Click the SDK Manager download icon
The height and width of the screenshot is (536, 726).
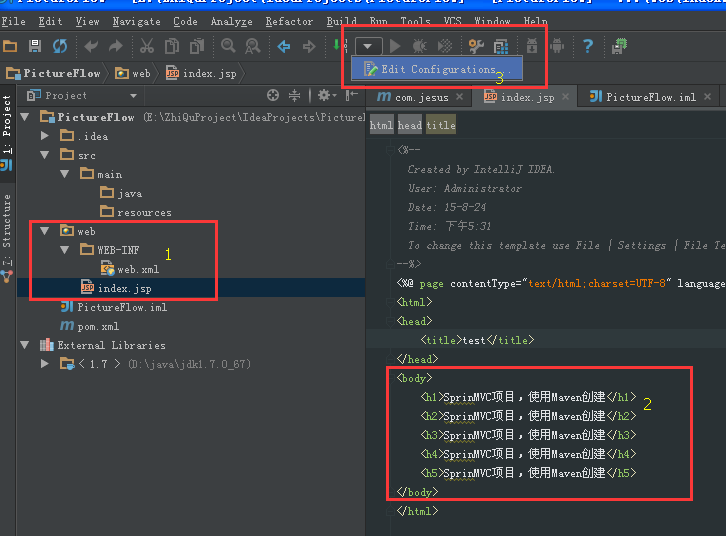click(x=532, y=46)
